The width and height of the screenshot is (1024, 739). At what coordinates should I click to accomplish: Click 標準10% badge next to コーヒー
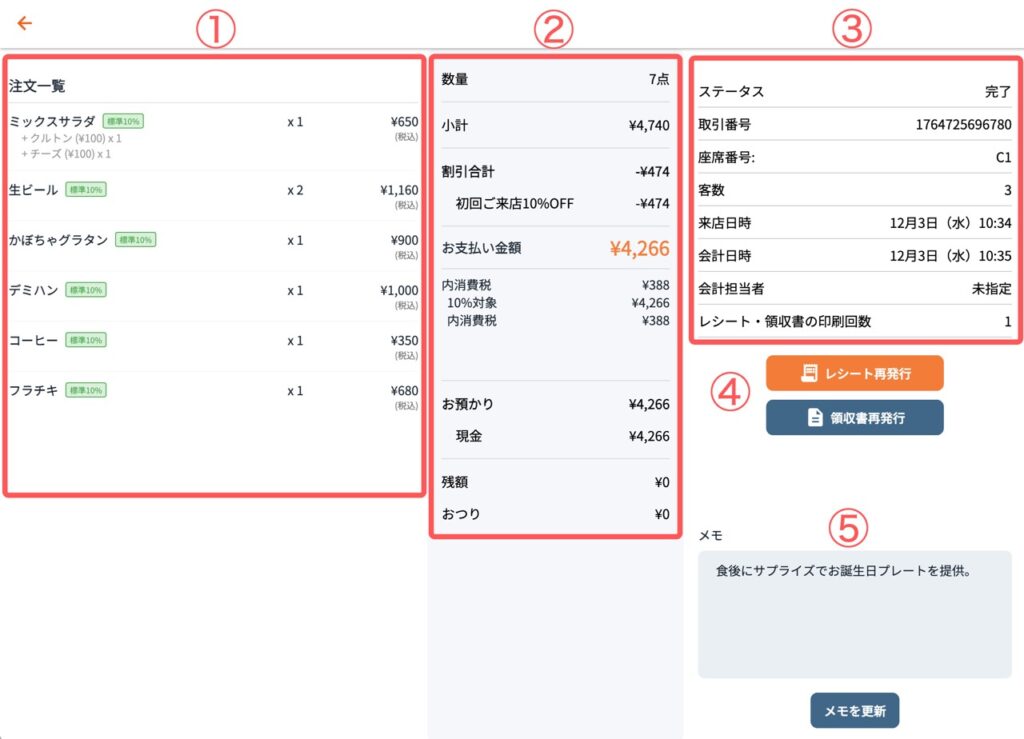tap(86, 339)
